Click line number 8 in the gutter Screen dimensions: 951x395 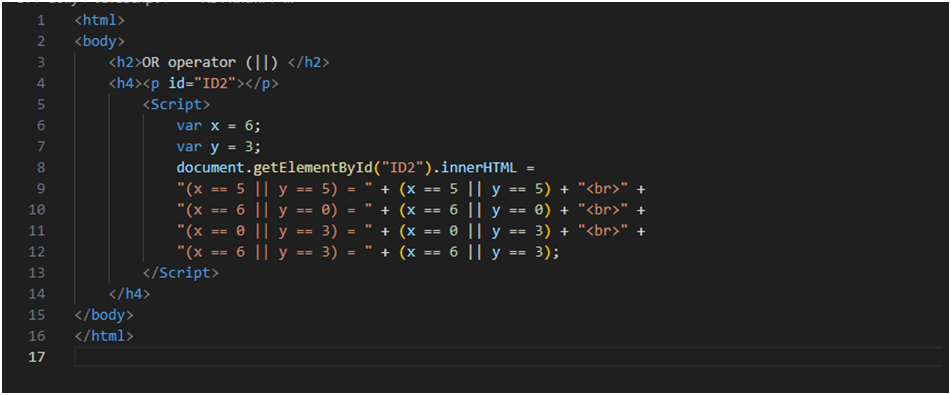coord(41,167)
